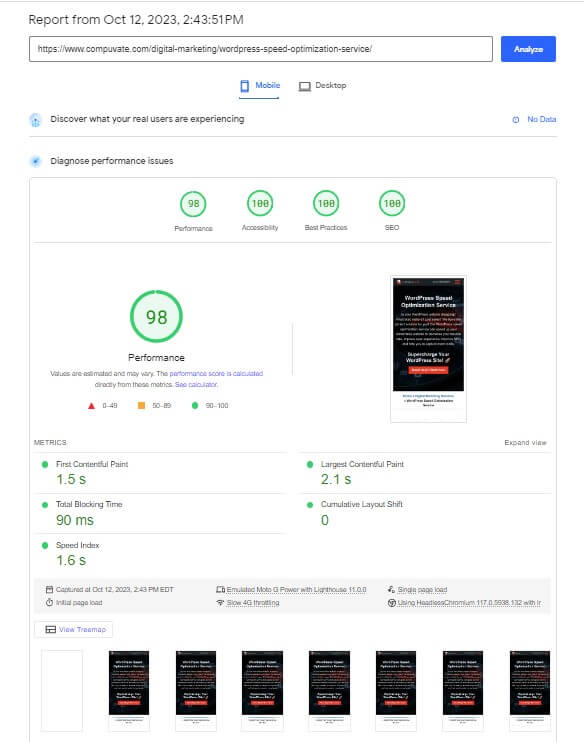
Task: Click the 1.5 s metric value
Action: pyautogui.click(x=71, y=479)
